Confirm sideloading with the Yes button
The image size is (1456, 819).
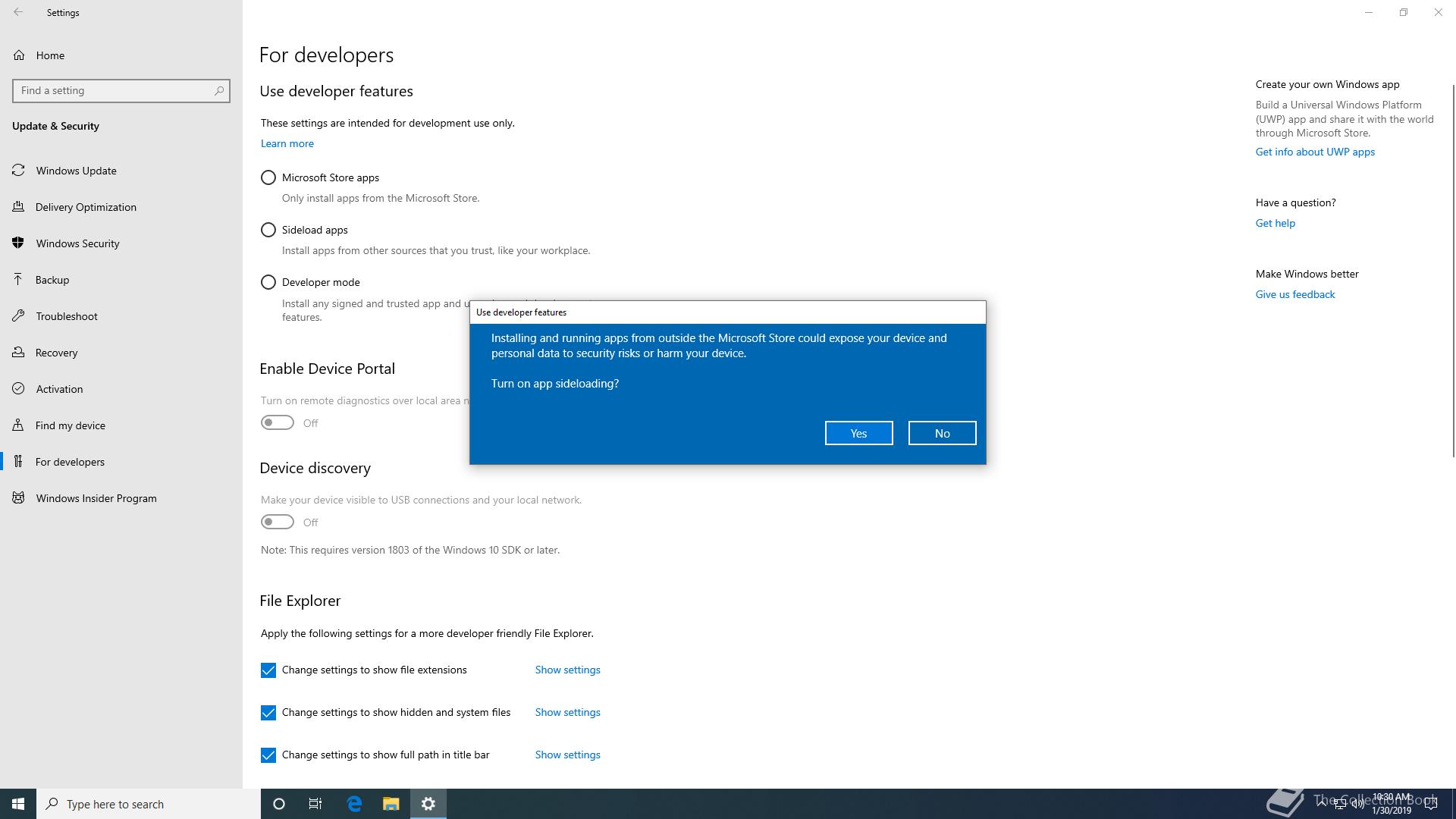click(858, 433)
